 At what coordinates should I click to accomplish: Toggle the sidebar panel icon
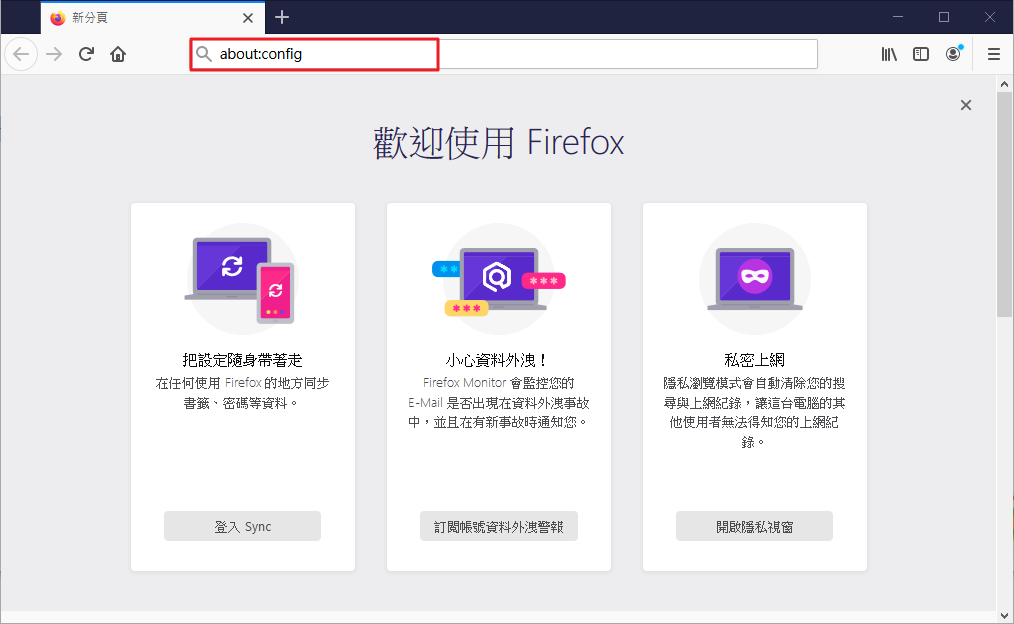[921, 54]
